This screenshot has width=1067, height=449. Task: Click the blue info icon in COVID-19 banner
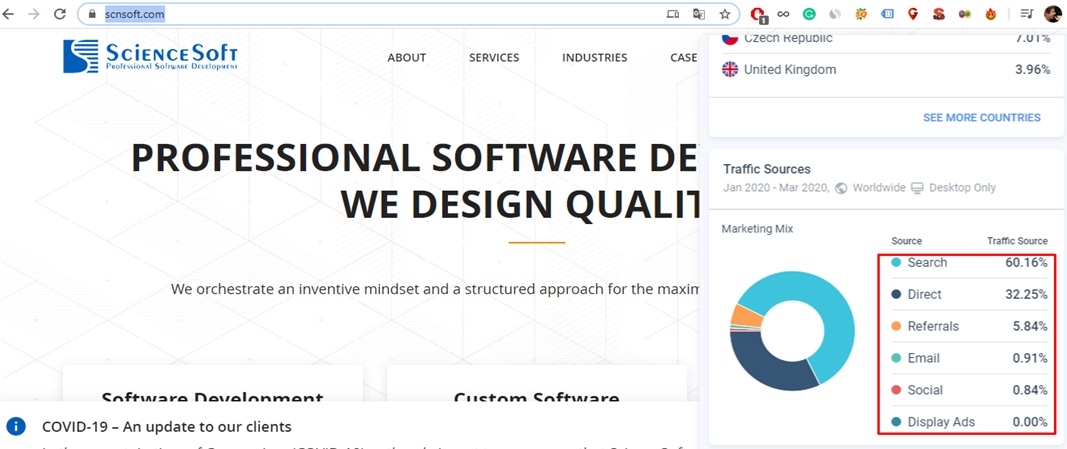click(15, 427)
